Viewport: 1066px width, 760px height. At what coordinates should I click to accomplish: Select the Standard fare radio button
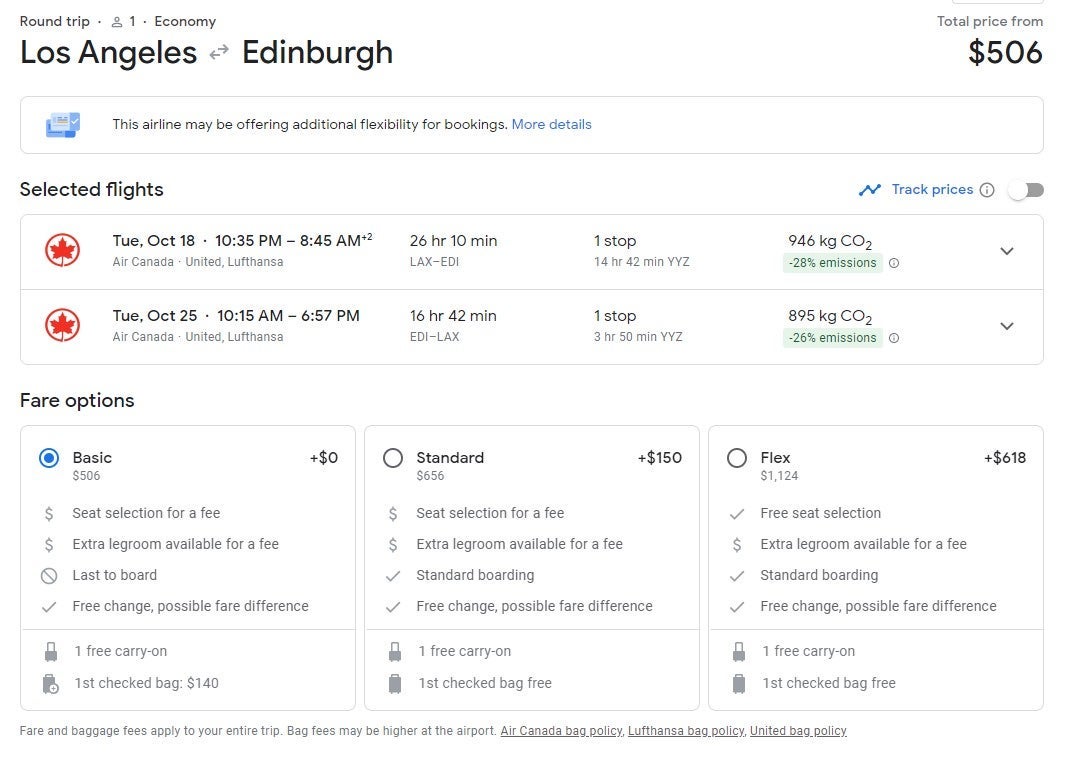(393, 458)
